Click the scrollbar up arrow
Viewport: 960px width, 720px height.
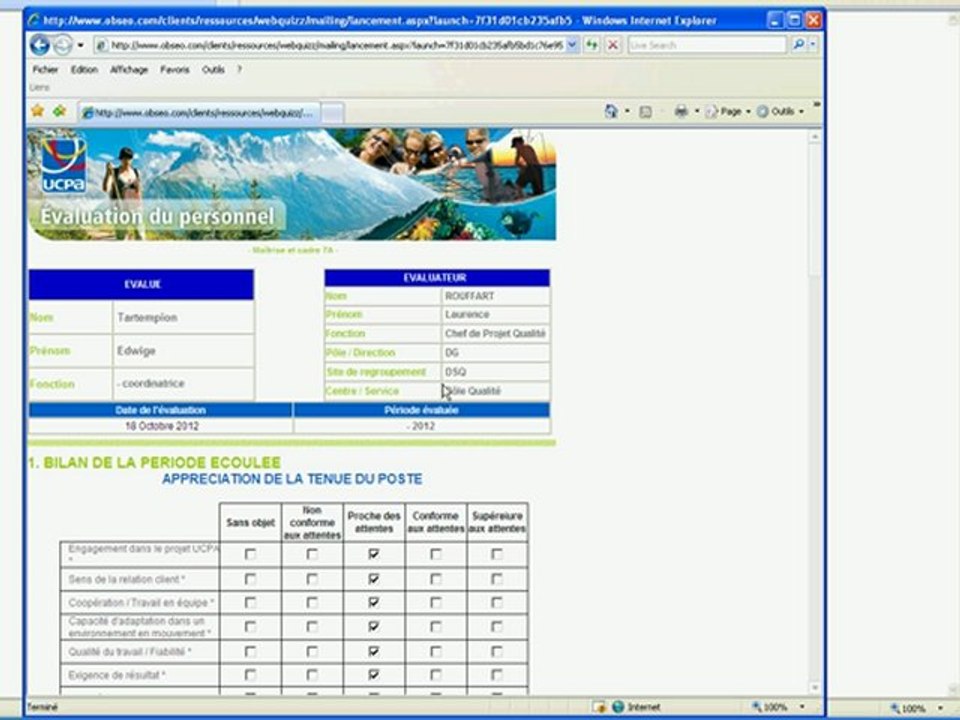point(814,138)
